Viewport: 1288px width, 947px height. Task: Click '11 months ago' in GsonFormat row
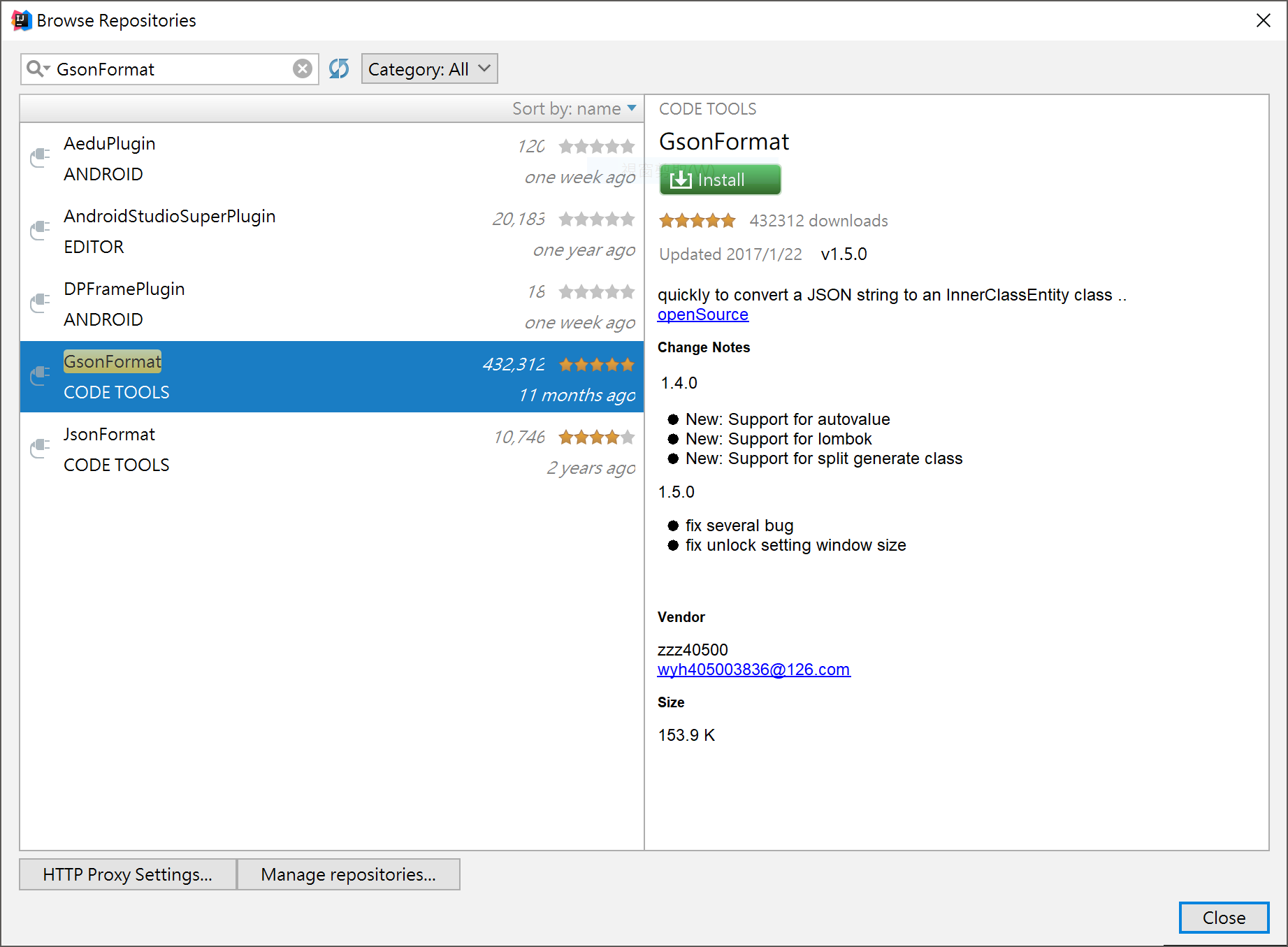[x=577, y=395]
